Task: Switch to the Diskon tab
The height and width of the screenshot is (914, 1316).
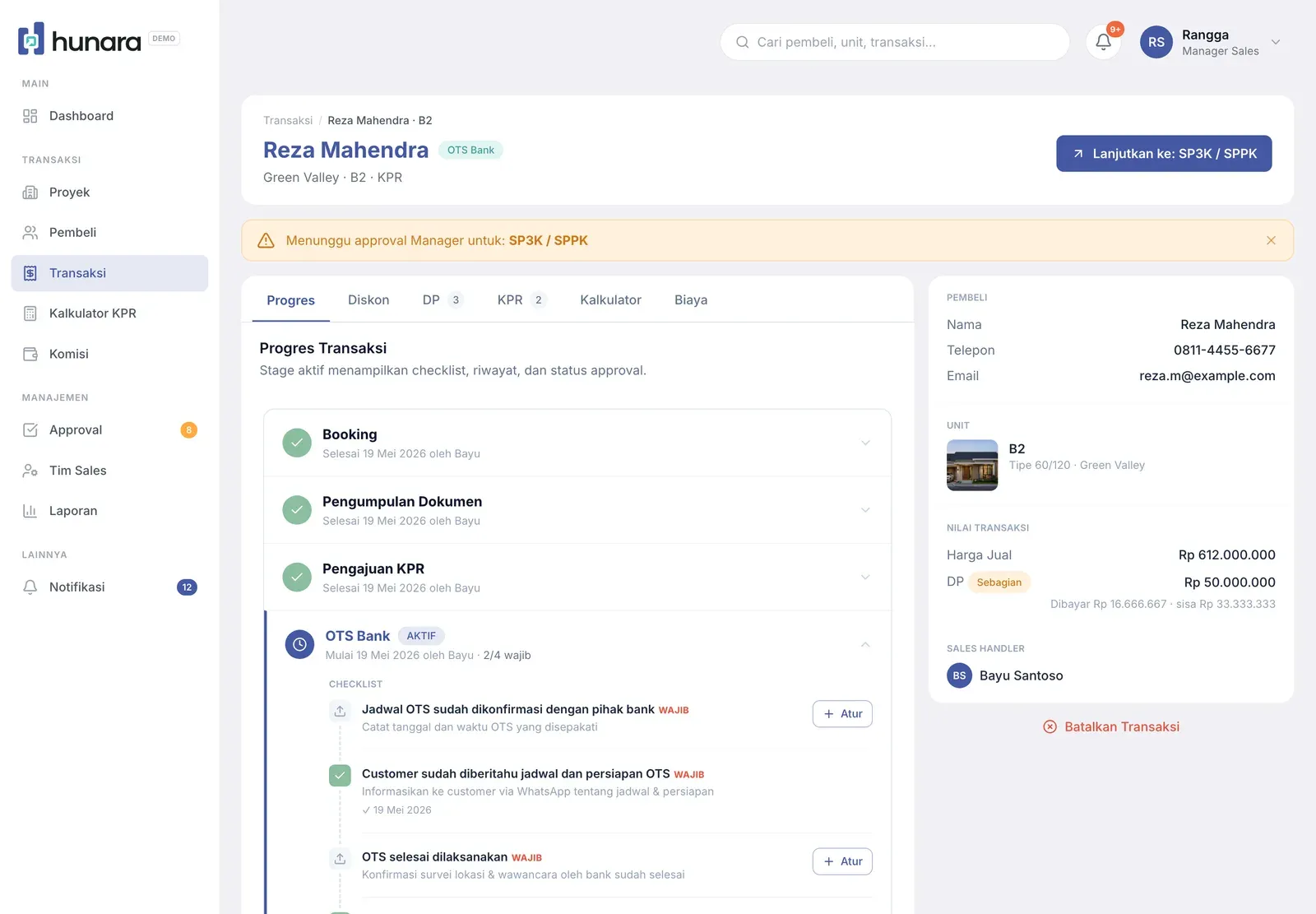Action: point(368,300)
